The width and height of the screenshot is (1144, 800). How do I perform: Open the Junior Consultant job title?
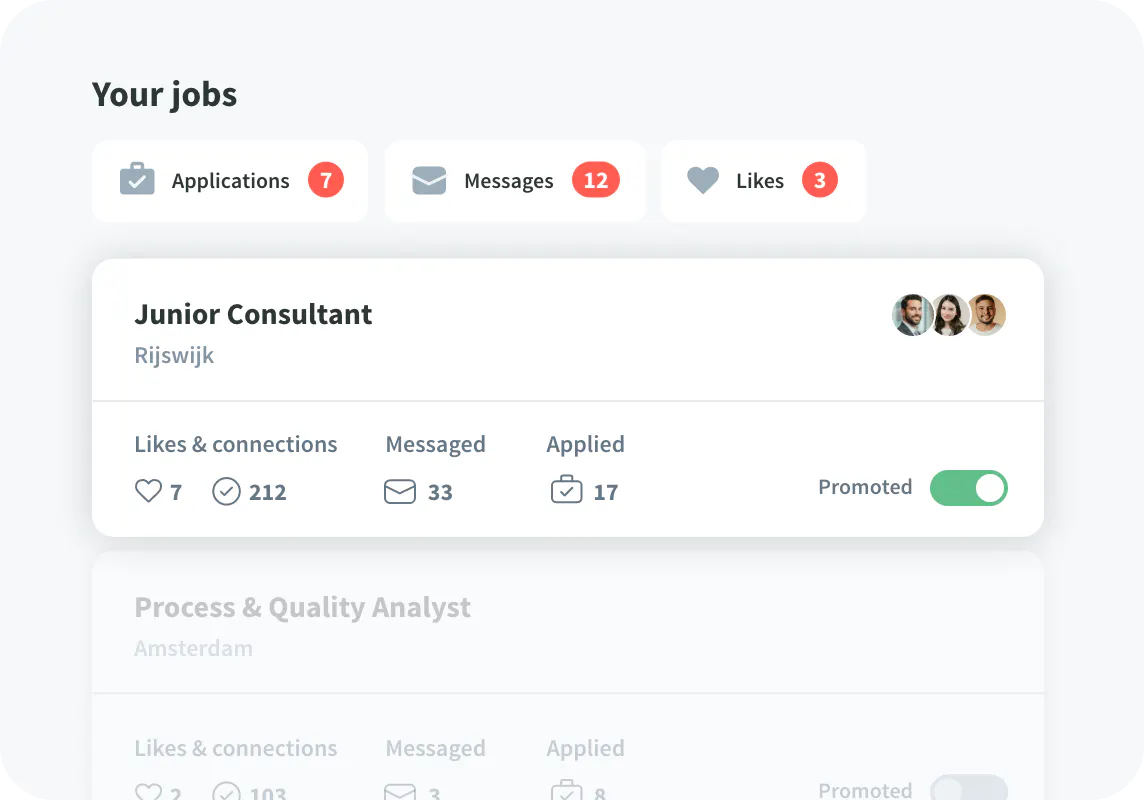pyautogui.click(x=253, y=314)
